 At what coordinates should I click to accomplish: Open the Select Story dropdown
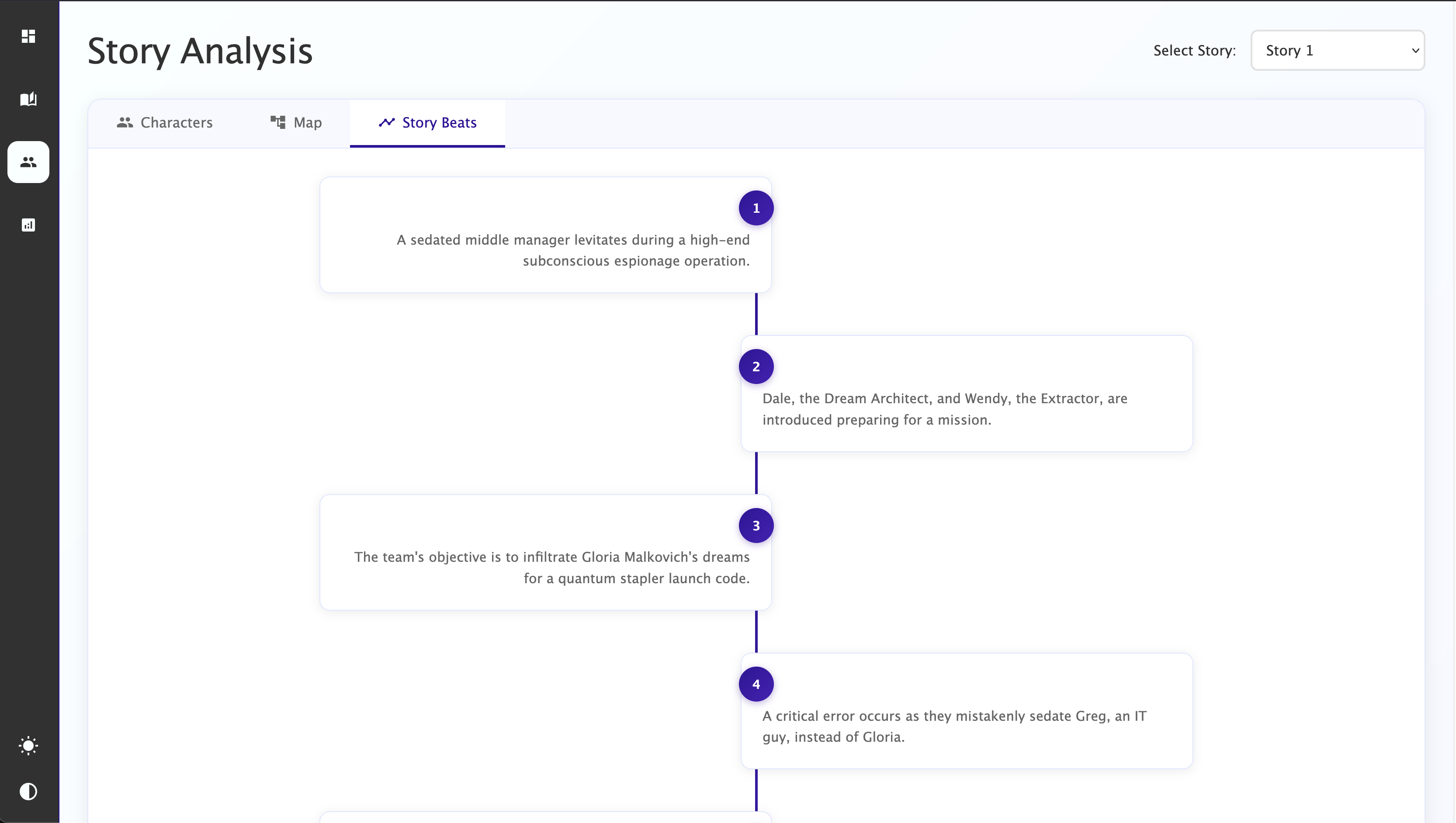pos(1337,50)
